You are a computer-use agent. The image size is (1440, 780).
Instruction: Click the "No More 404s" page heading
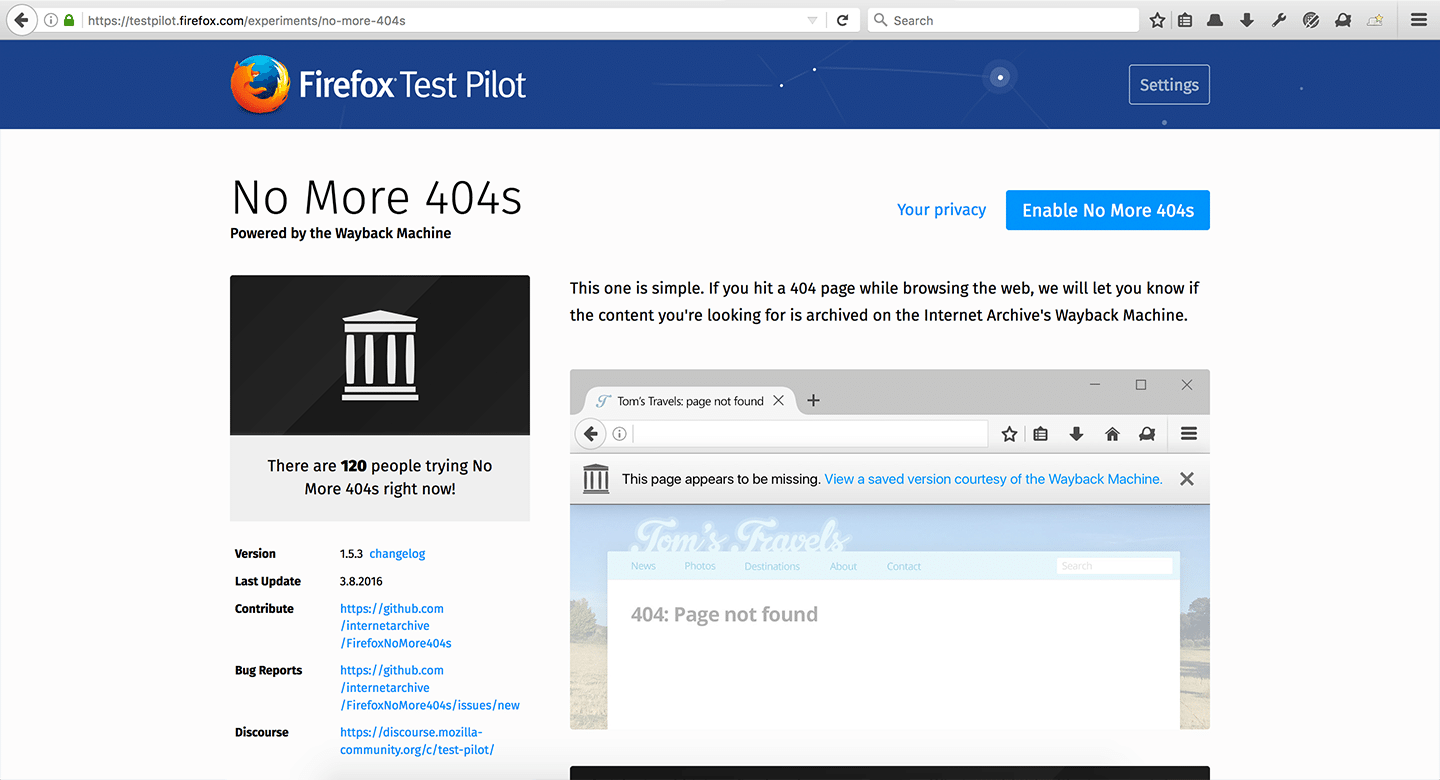pos(377,197)
